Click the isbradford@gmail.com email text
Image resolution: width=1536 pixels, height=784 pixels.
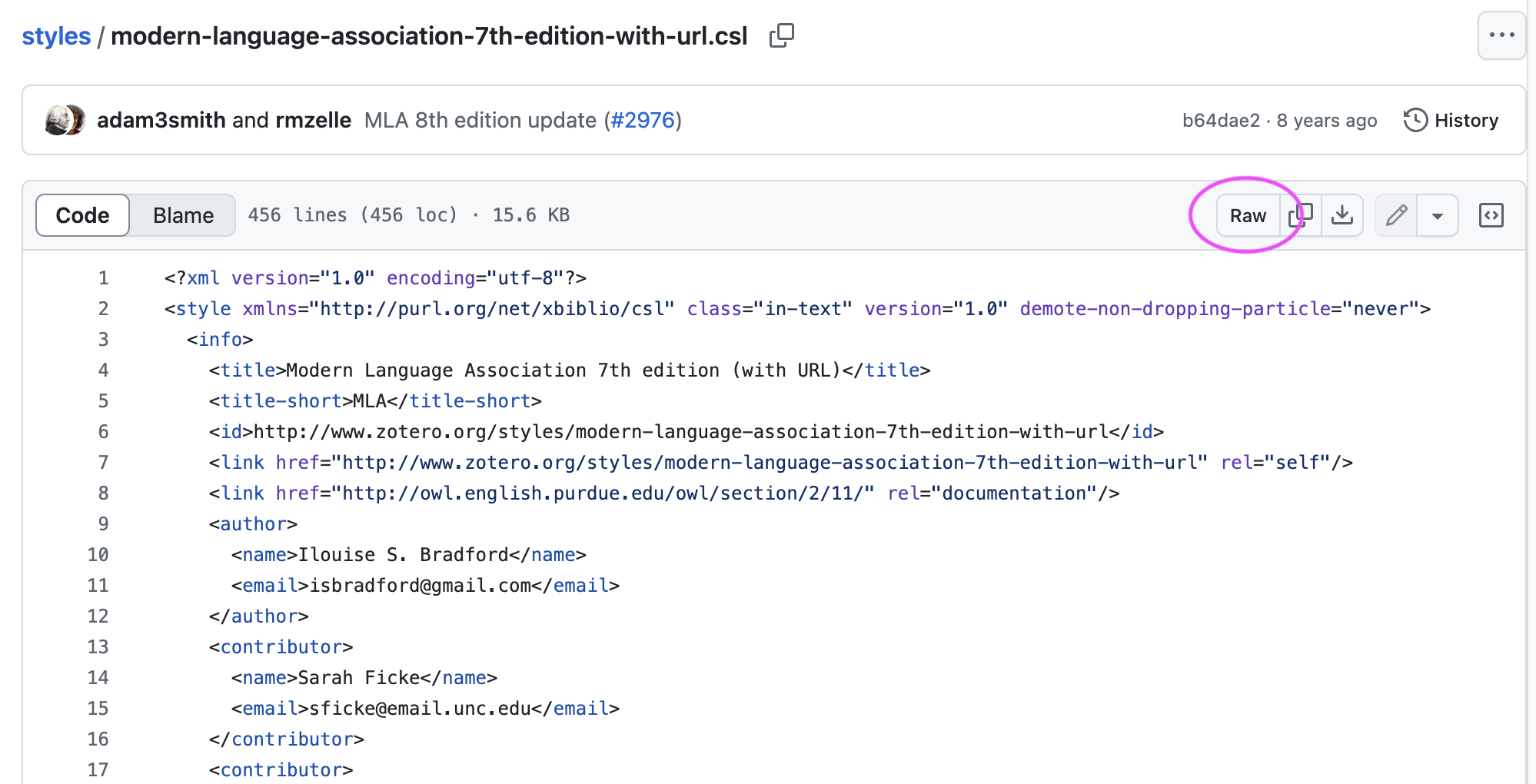coord(421,586)
